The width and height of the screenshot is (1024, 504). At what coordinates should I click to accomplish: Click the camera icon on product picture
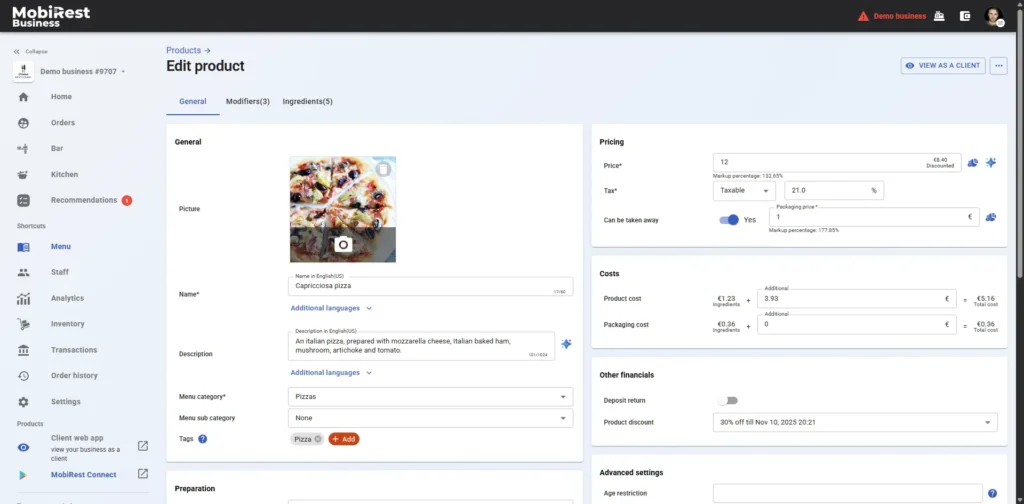coord(342,244)
